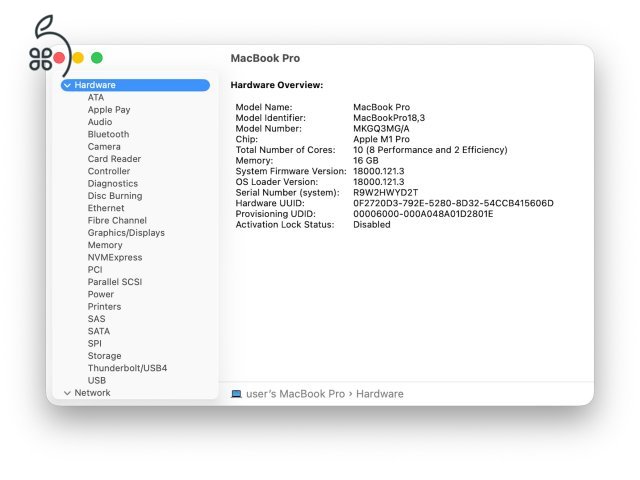Select the Hardware UUID value

tap(453, 203)
